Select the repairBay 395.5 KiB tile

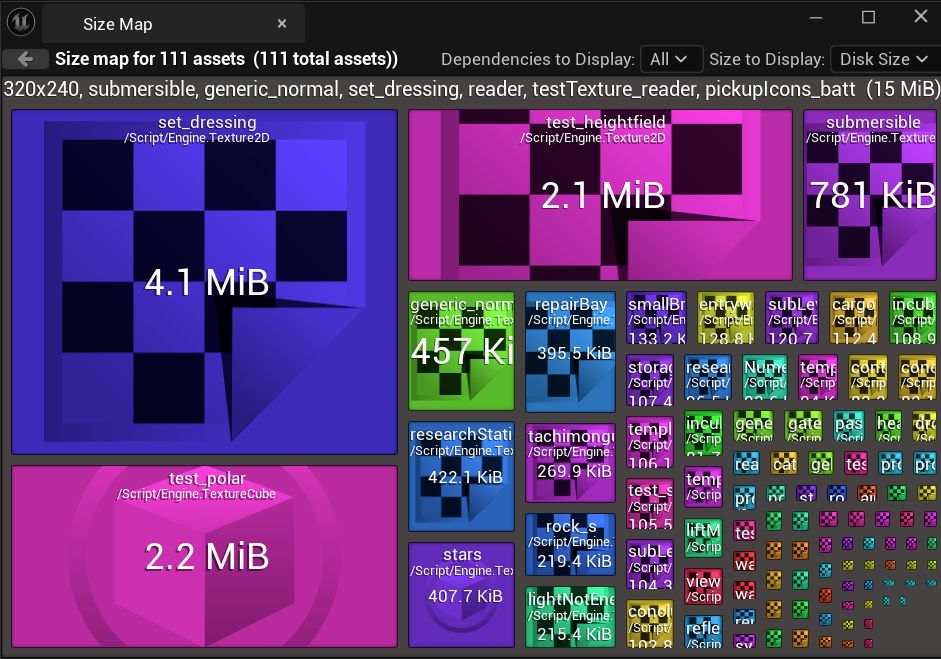[571, 352]
